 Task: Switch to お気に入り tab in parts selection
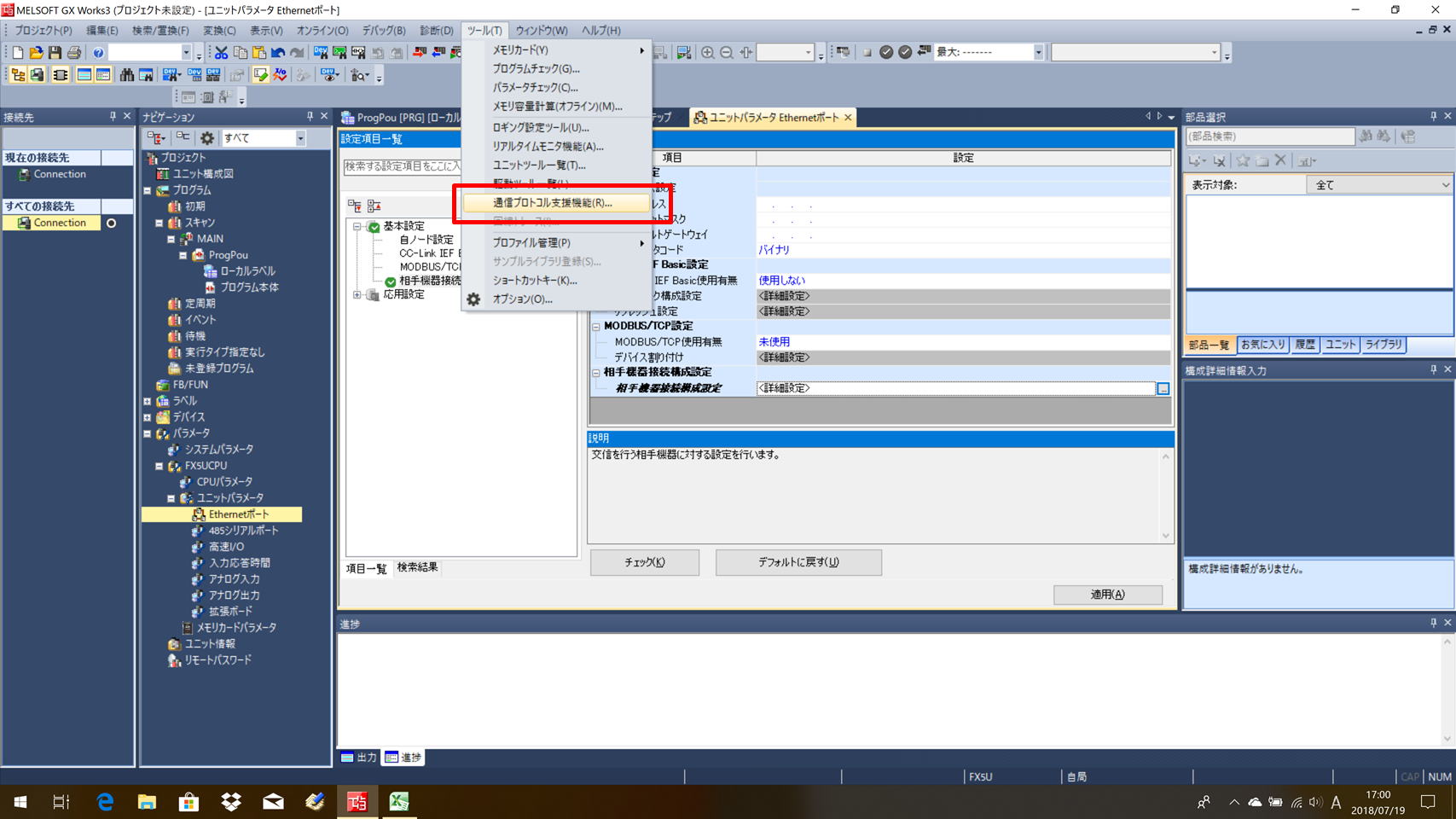1262,345
